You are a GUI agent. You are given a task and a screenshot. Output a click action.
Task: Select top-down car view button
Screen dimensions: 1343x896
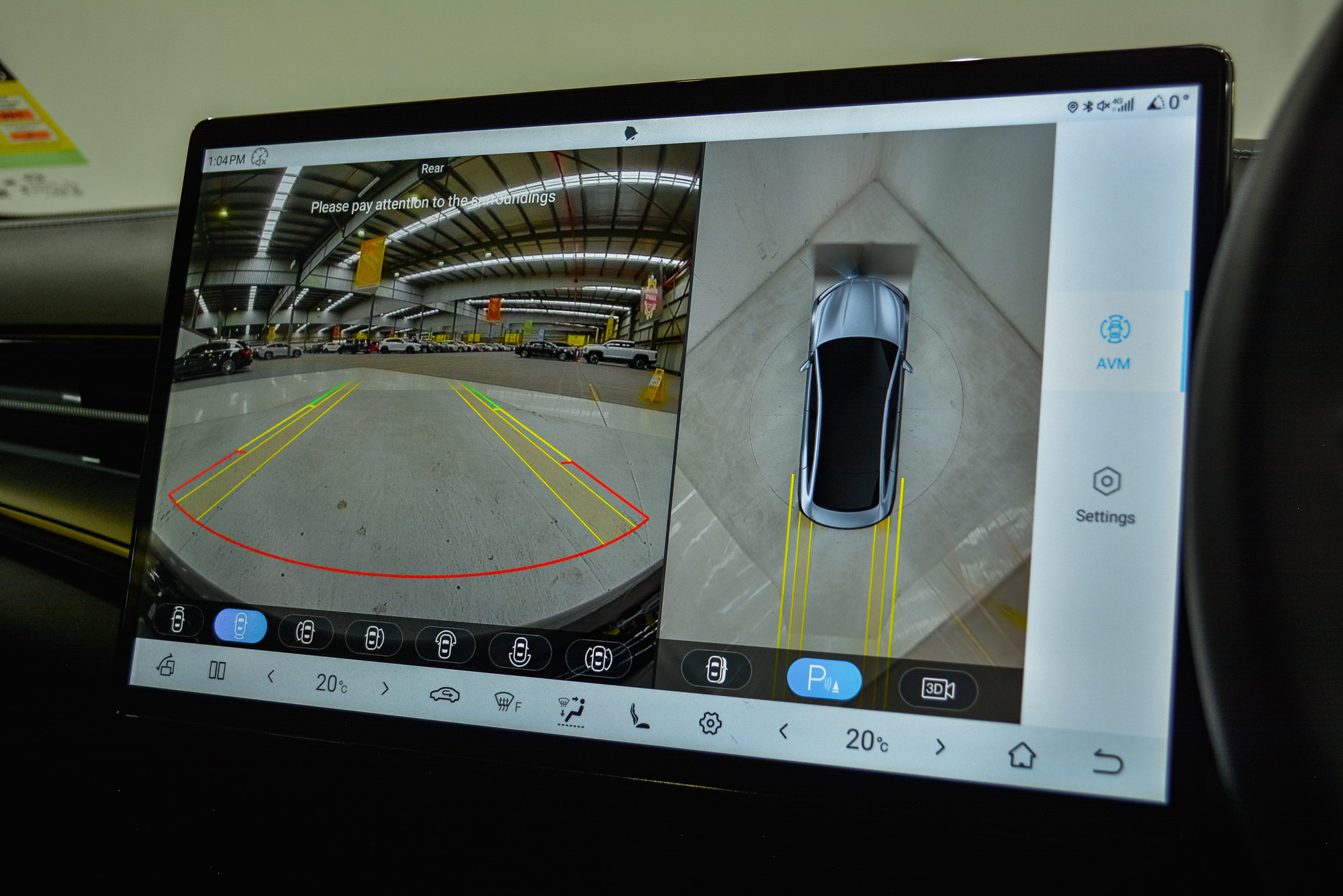coord(716,670)
